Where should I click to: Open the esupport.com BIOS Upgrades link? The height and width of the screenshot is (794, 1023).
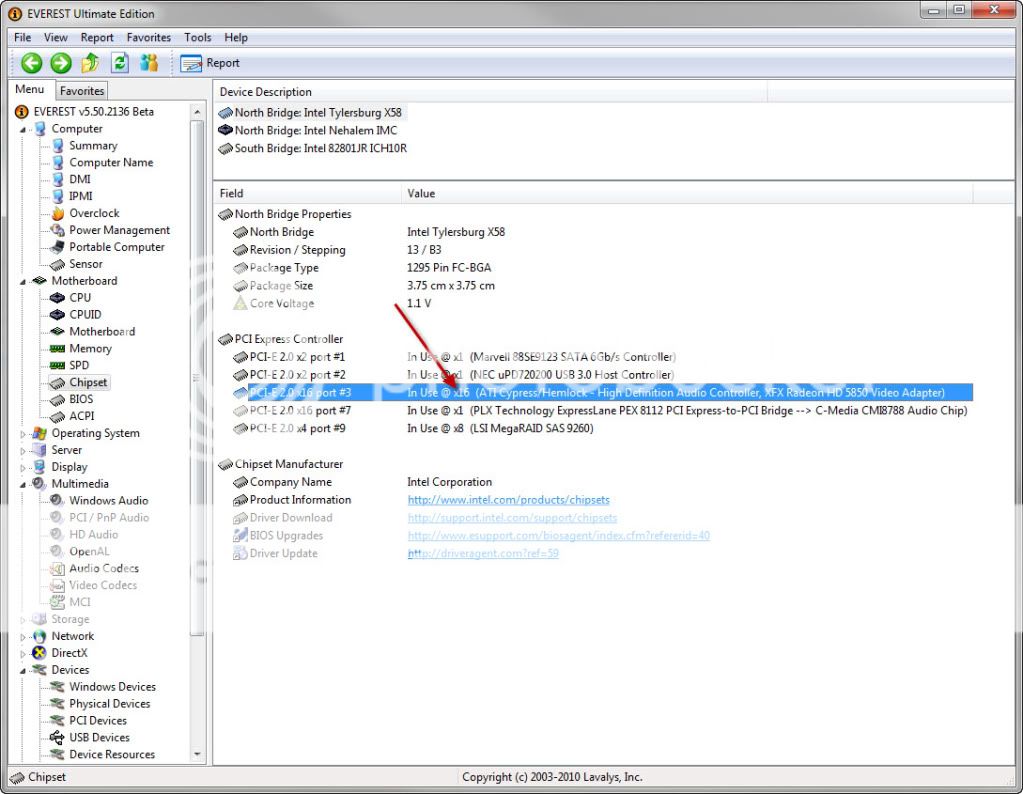[x=558, y=536]
